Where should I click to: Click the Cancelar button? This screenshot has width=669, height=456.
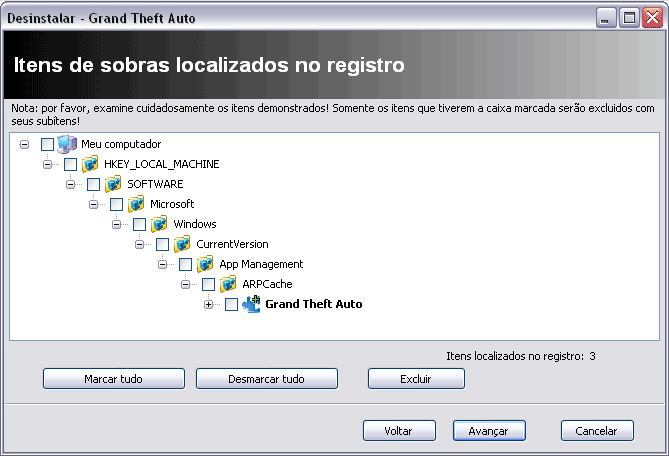pos(597,431)
